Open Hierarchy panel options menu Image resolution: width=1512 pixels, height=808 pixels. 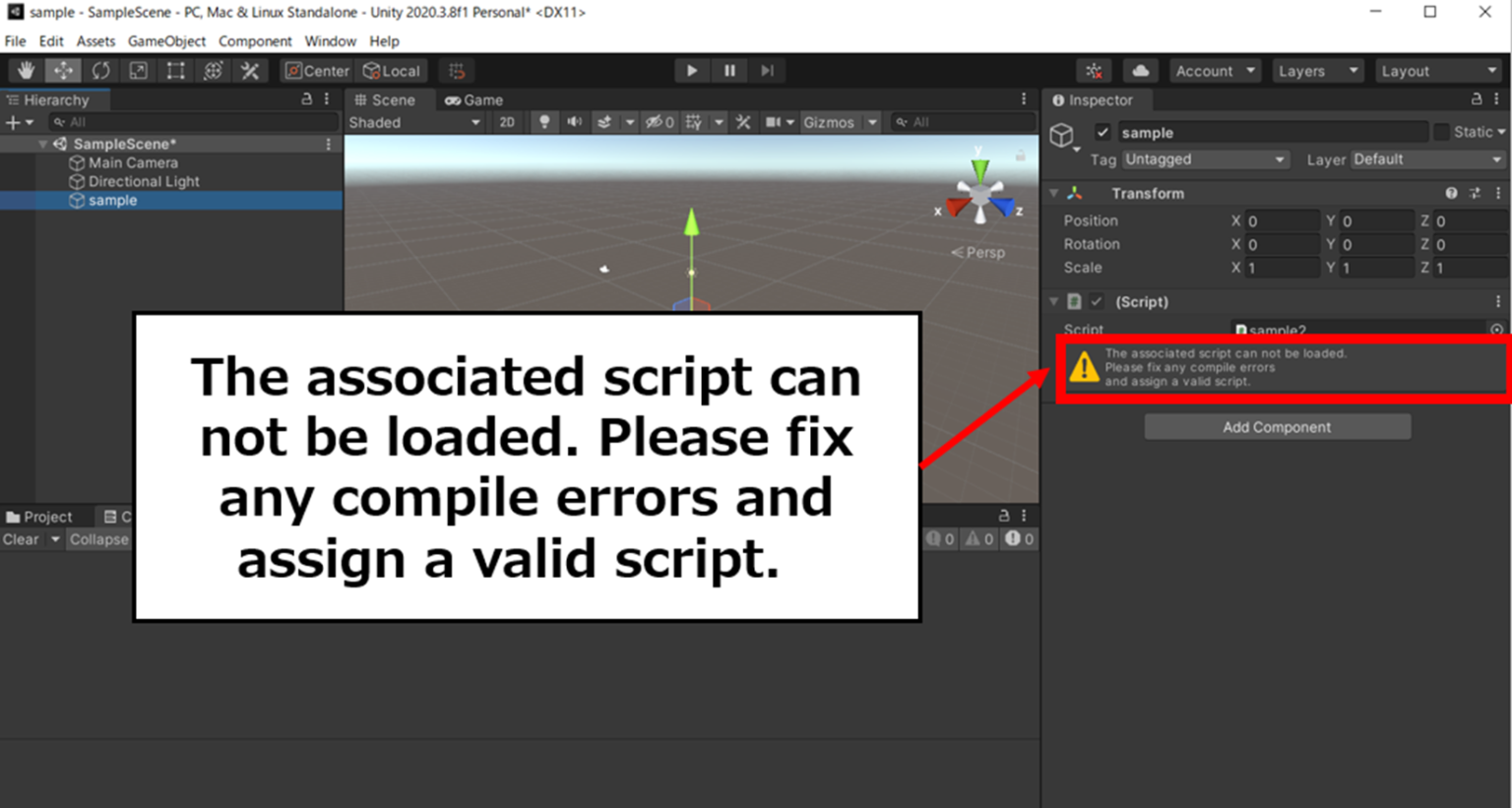point(327,99)
